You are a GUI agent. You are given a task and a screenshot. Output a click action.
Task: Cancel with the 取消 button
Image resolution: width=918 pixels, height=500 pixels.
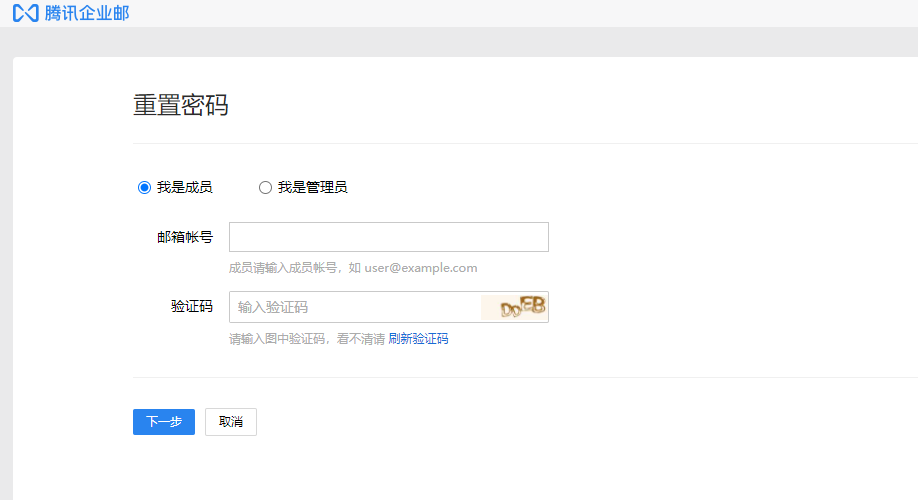(230, 422)
